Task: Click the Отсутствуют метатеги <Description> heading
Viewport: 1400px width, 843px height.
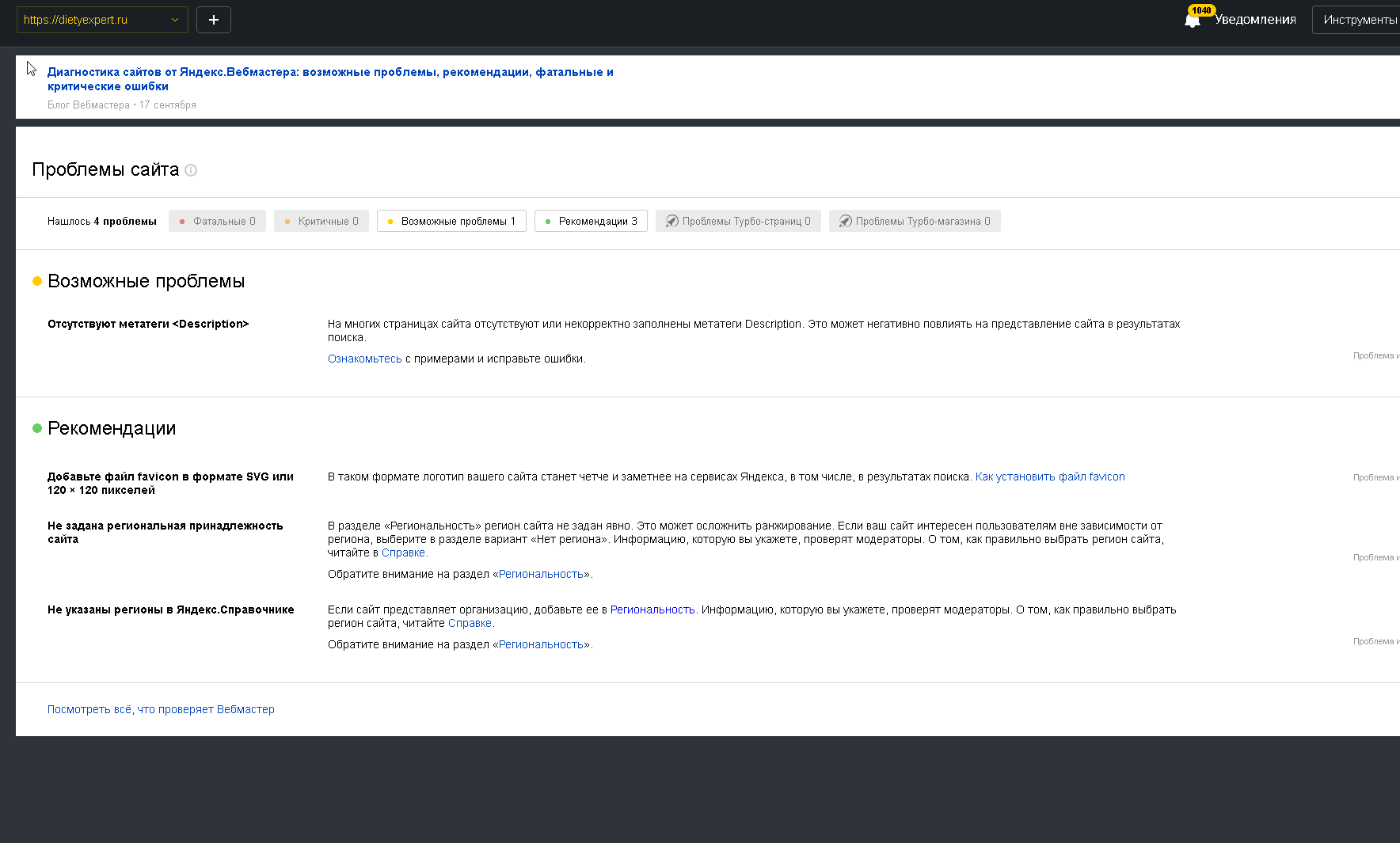Action: (x=148, y=324)
